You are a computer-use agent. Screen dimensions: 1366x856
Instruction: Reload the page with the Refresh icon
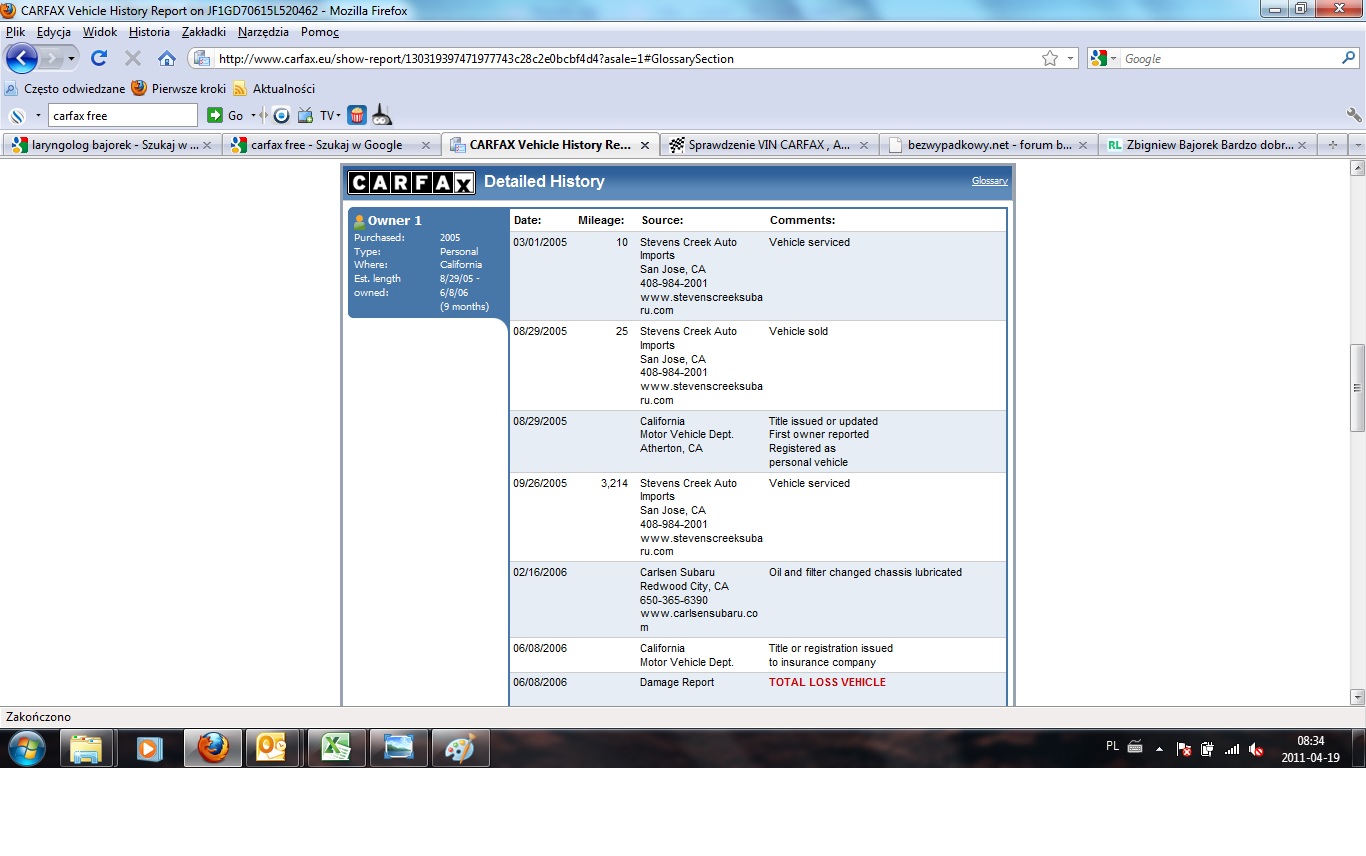point(99,59)
